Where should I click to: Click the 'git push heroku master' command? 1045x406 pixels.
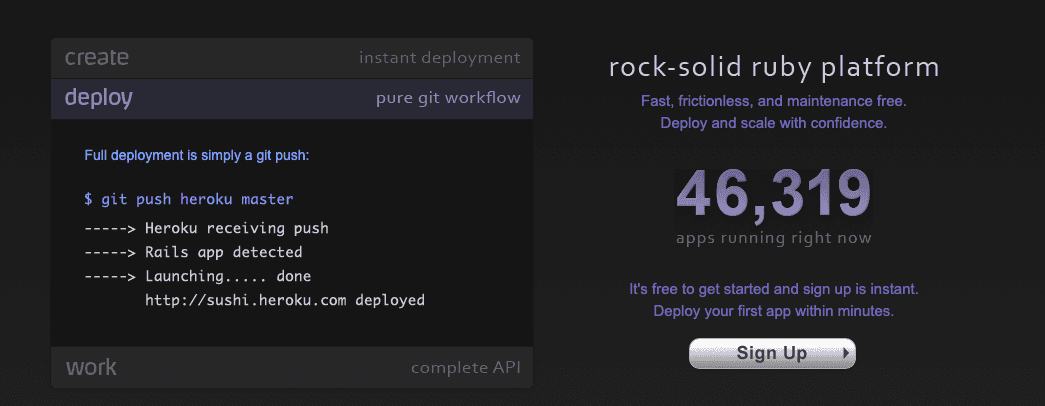[x=189, y=199]
